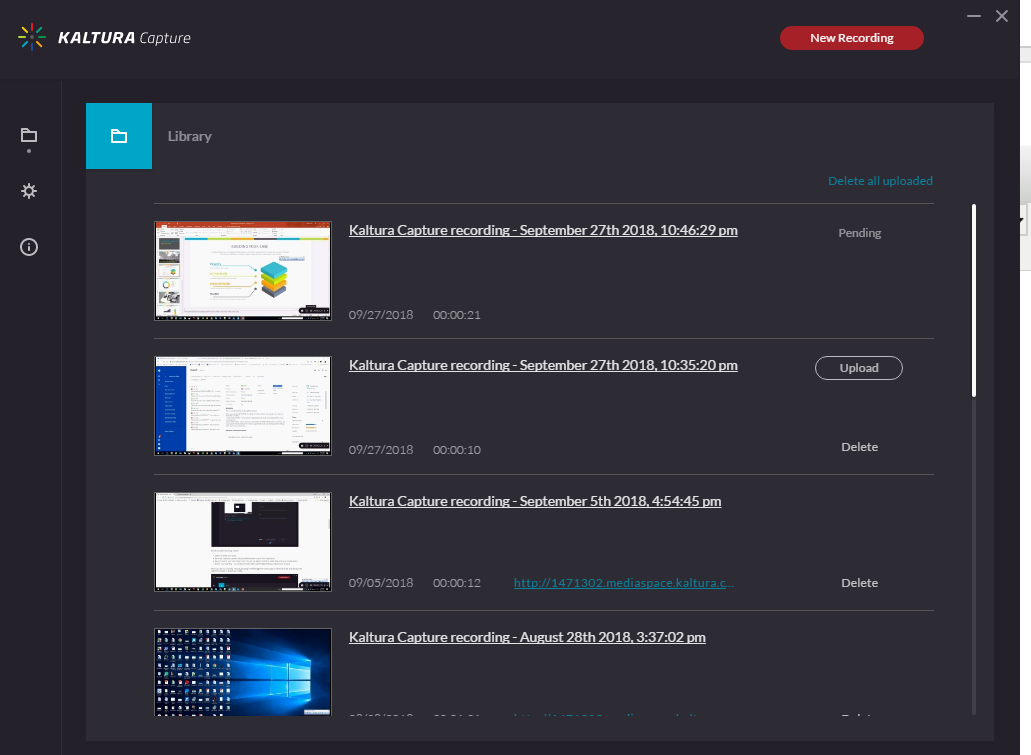This screenshot has height=755, width=1031.
Task: Open mediaspace link for September 5th recording
Action: [x=623, y=583]
